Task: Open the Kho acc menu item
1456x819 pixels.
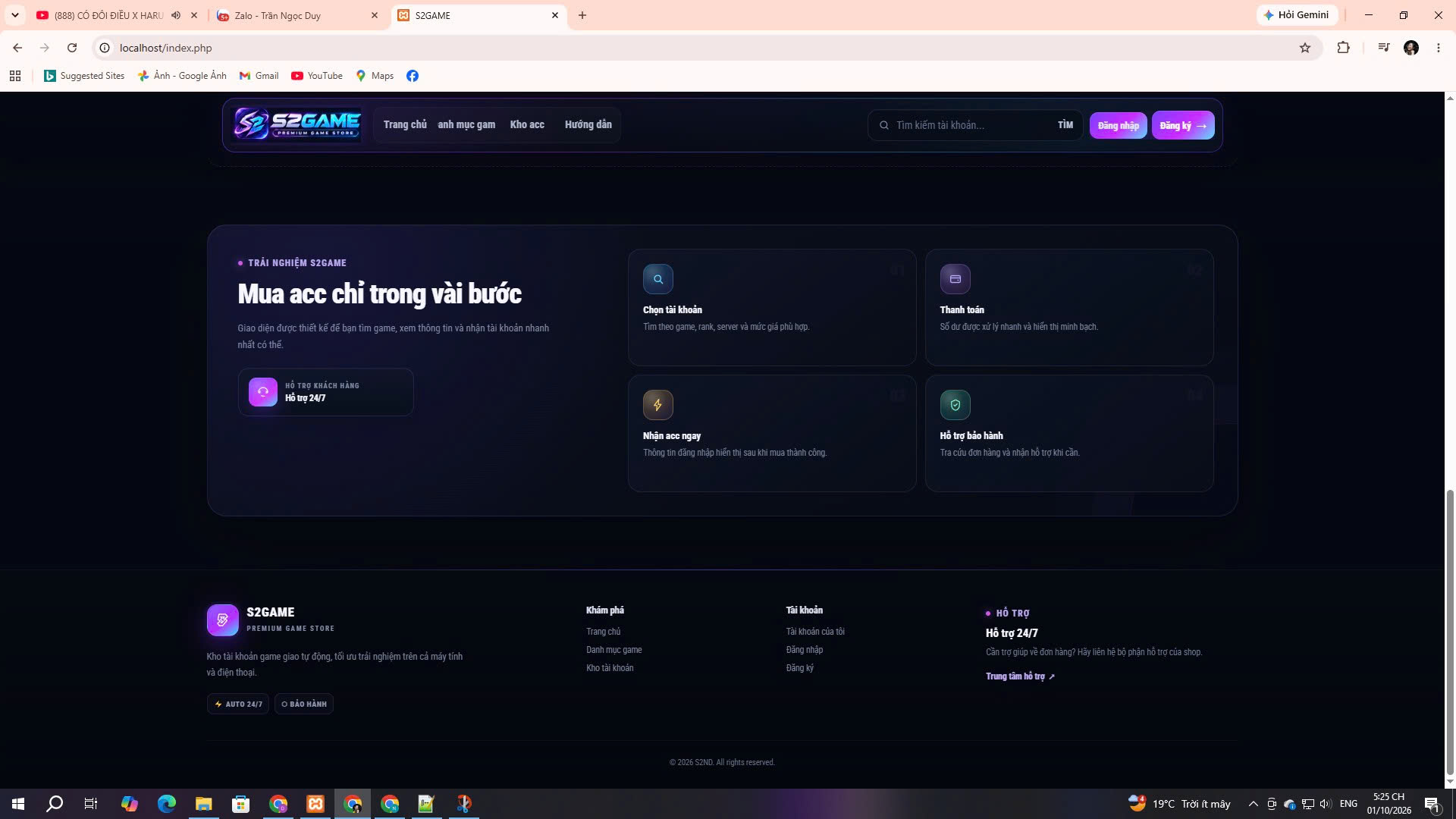Action: click(x=527, y=124)
